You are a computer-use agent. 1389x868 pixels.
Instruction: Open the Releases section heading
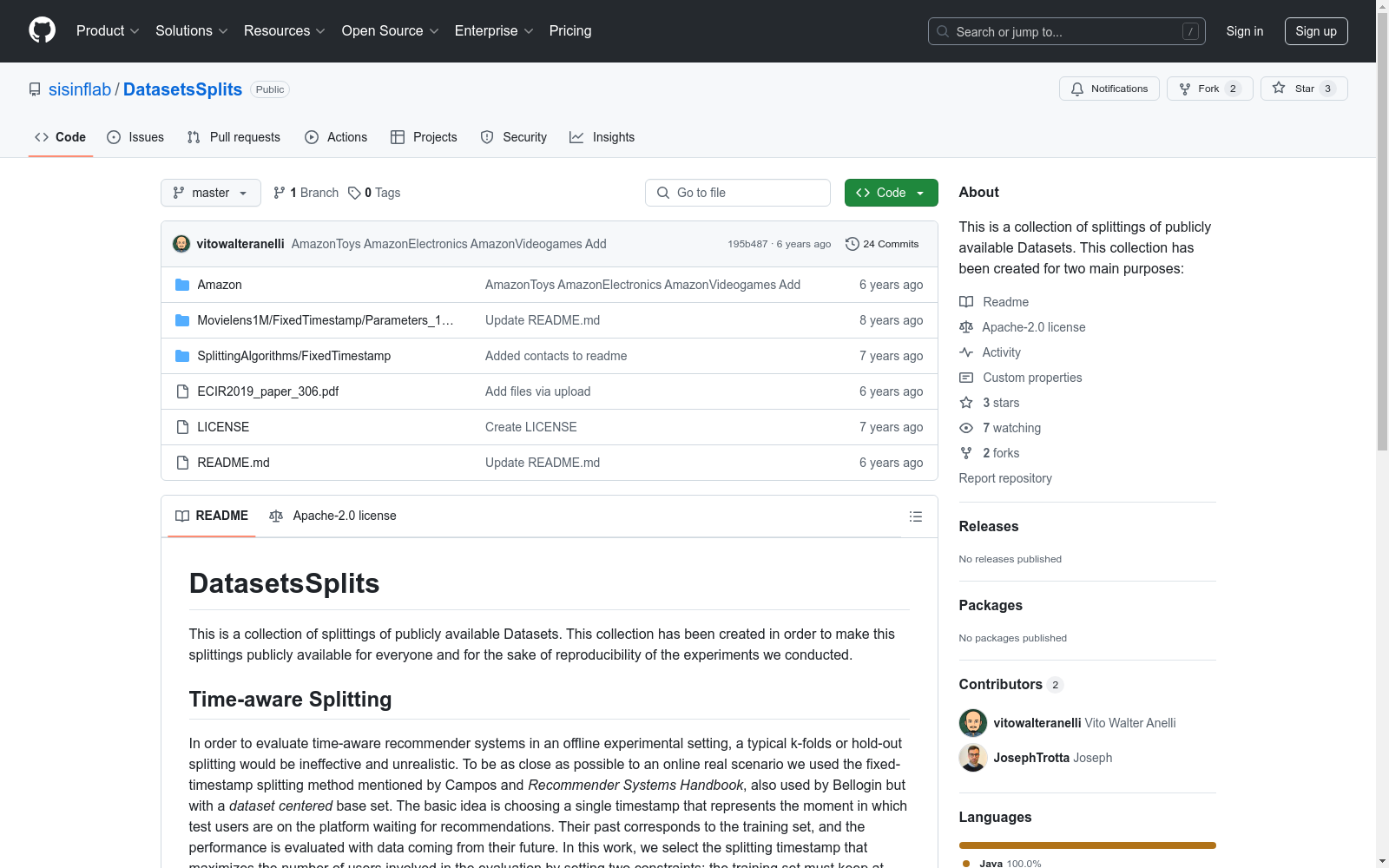click(x=989, y=526)
